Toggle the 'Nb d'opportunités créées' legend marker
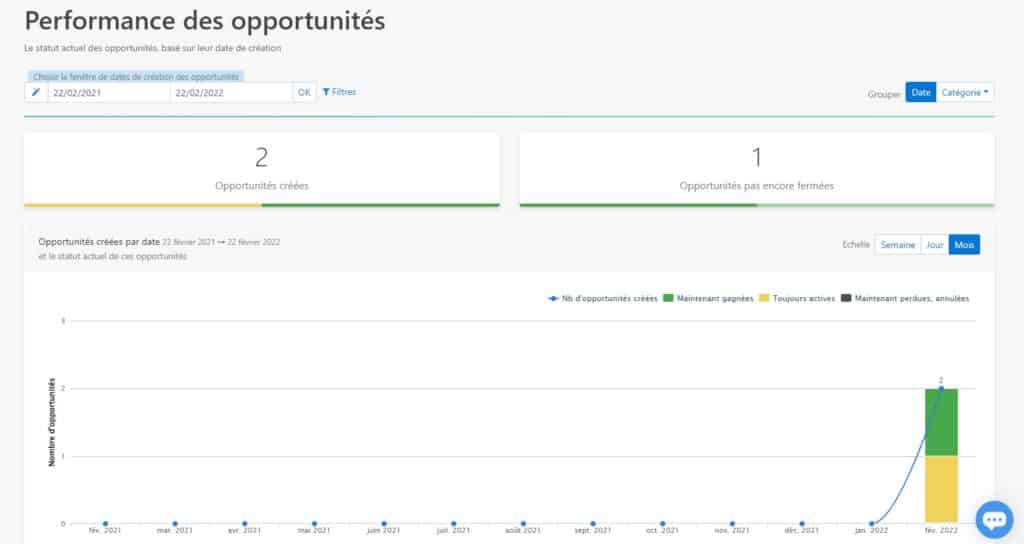The image size is (1024, 544). coord(554,298)
